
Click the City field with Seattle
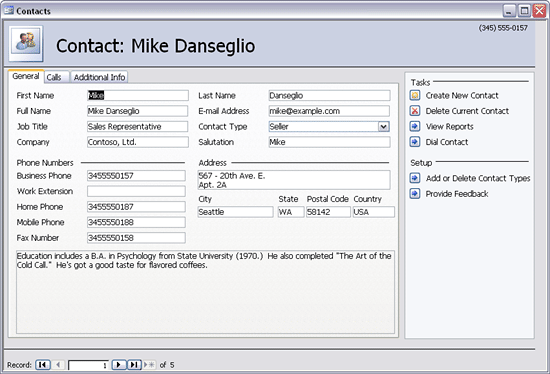(x=235, y=212)
